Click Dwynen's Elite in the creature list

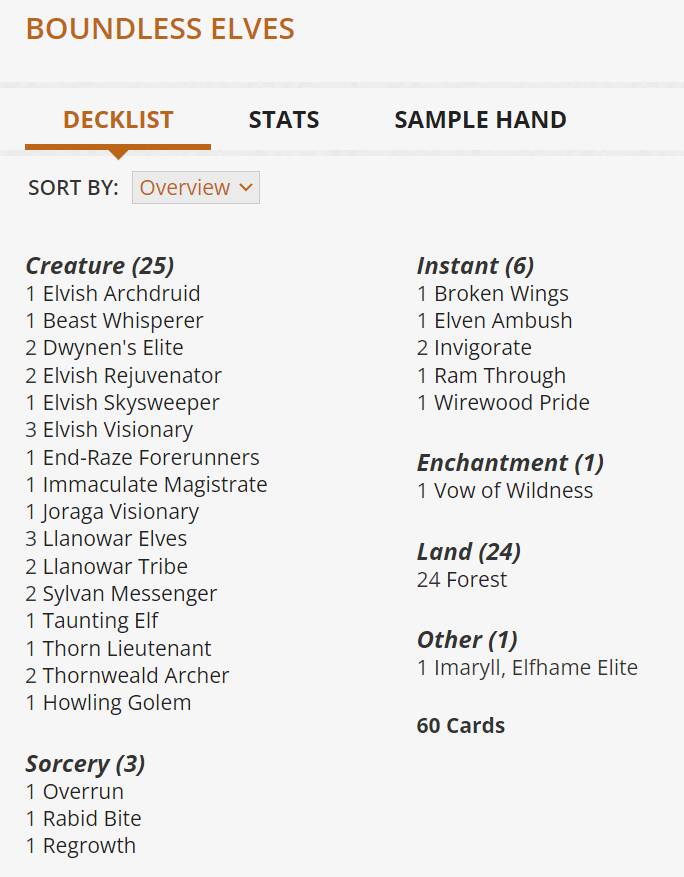(x=113, y=348)
